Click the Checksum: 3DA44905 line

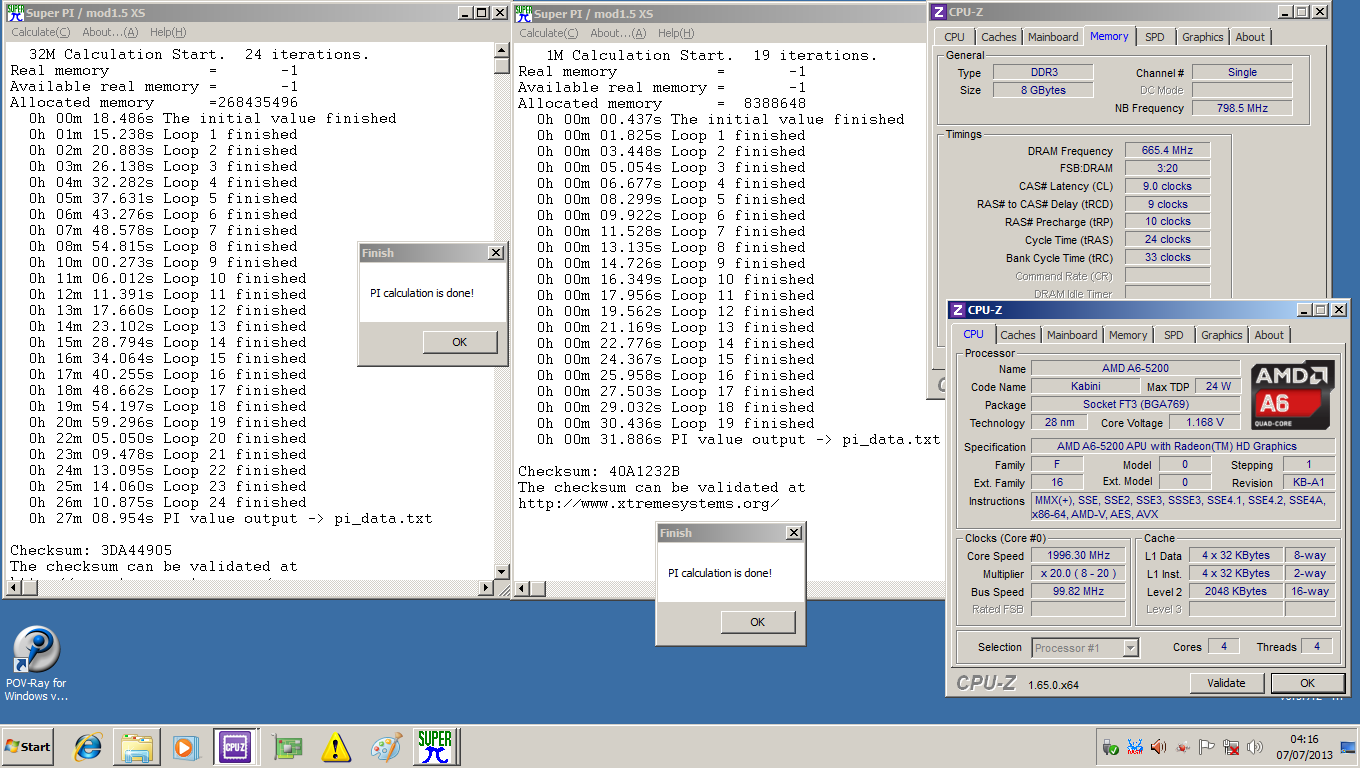coord(91,550)
